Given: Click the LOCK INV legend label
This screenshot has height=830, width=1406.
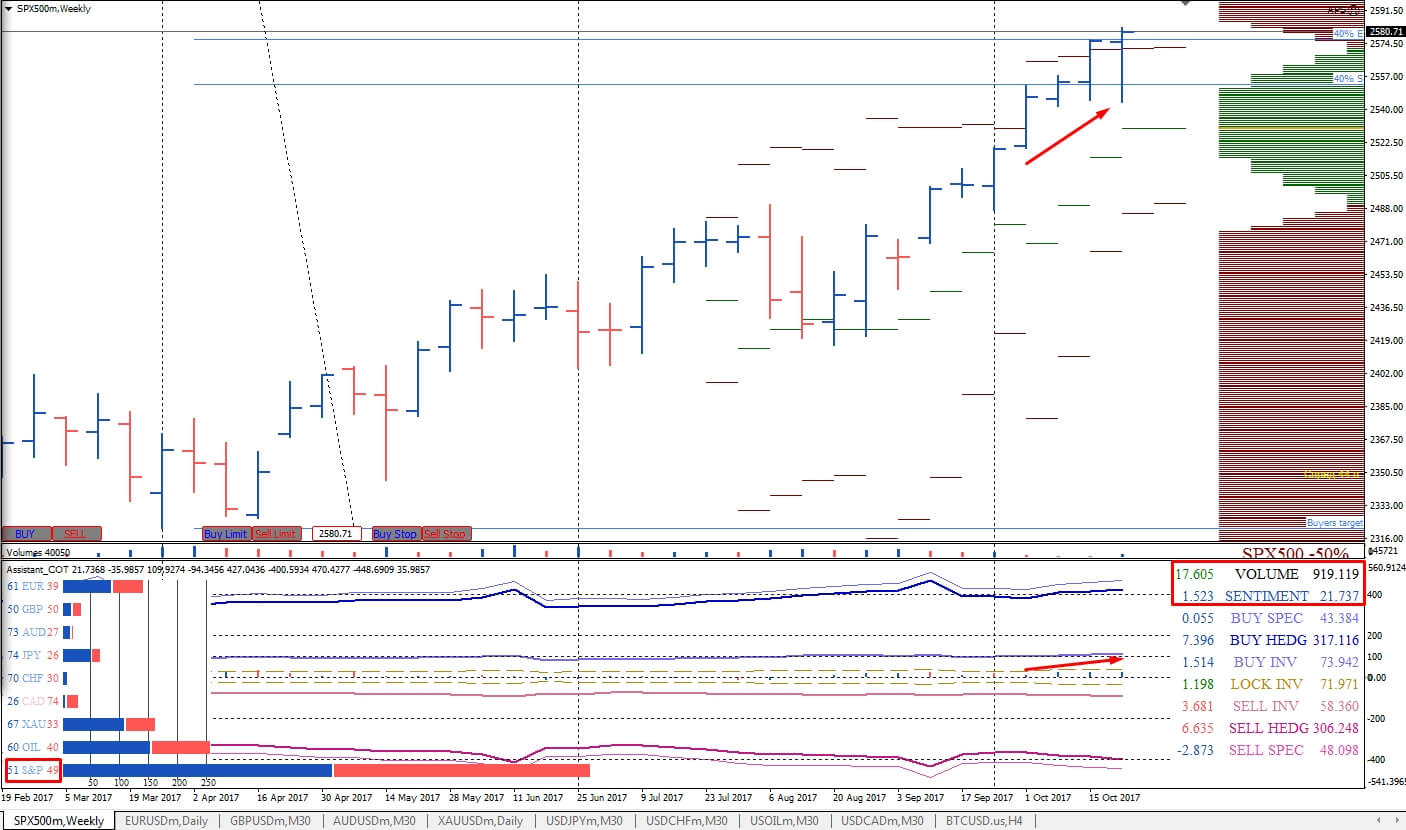Looking at the screenshot, I should pos(1266,684).
